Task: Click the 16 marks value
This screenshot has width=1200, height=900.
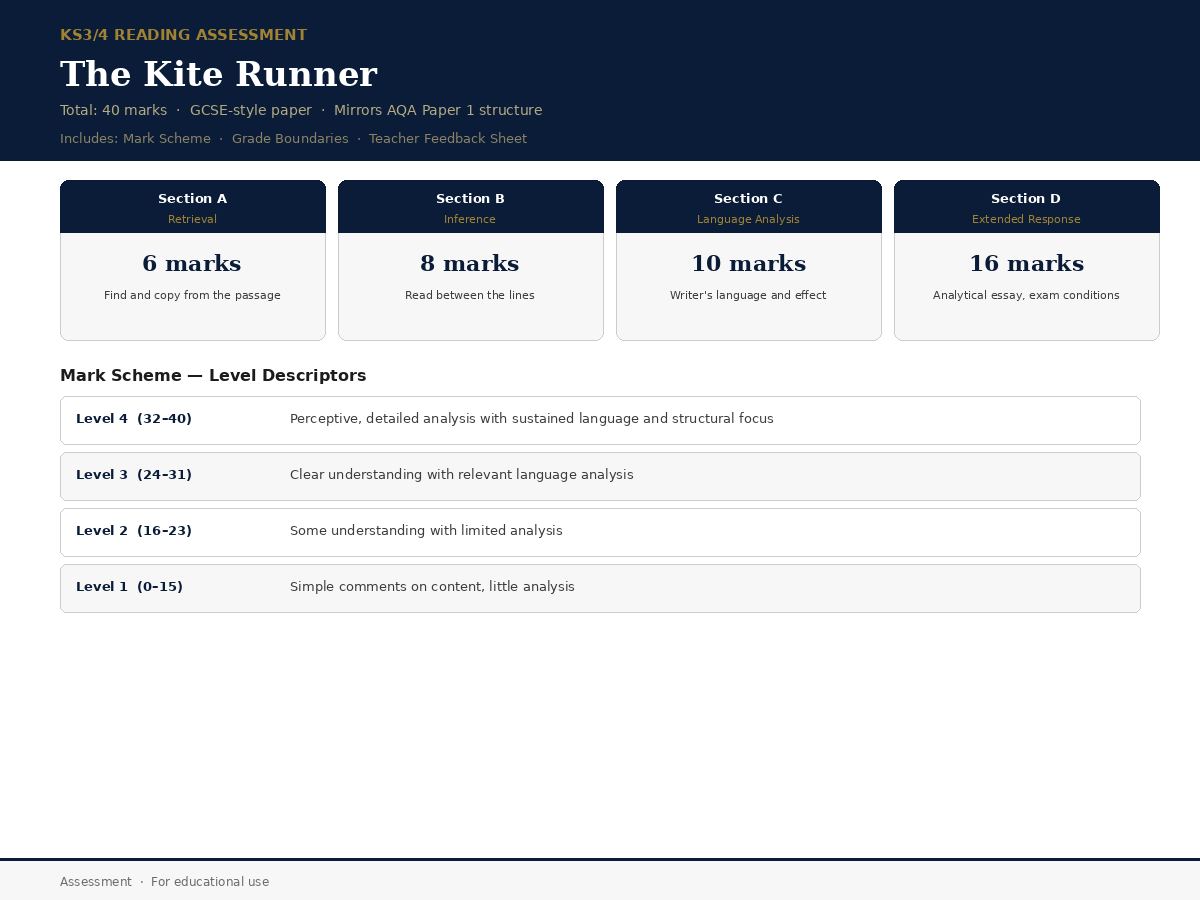Action: coord(1026,264)
